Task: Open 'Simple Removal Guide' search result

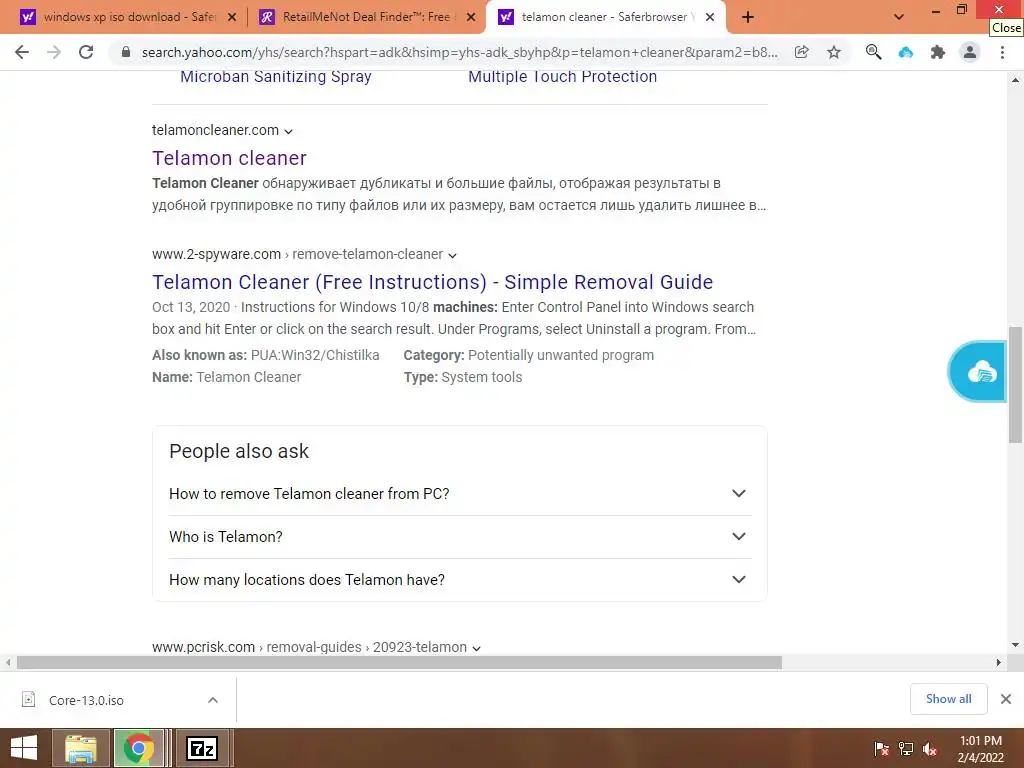Action: (x=432, y=282)
